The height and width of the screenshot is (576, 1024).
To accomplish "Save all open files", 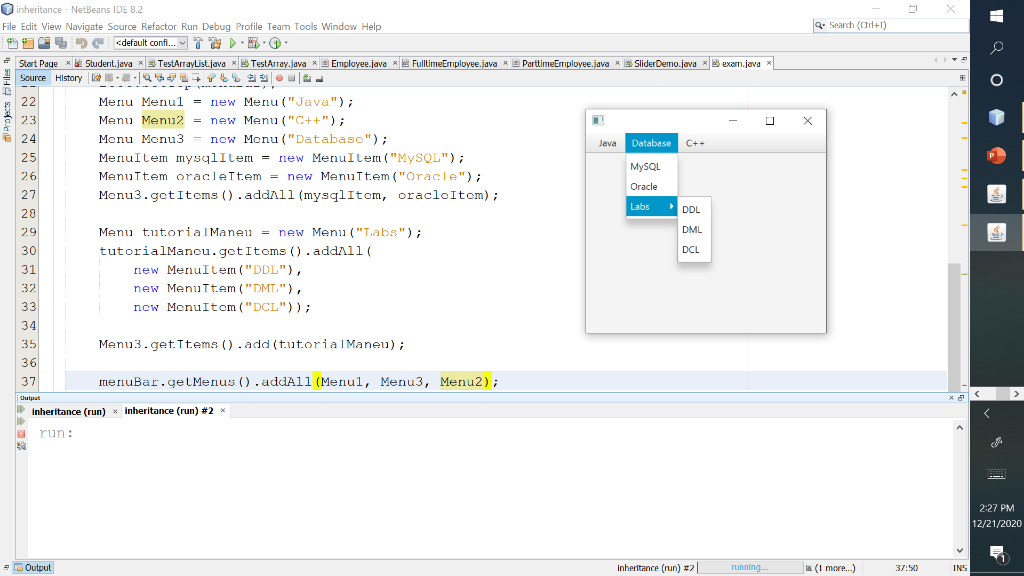I will [x=62, y=43].
